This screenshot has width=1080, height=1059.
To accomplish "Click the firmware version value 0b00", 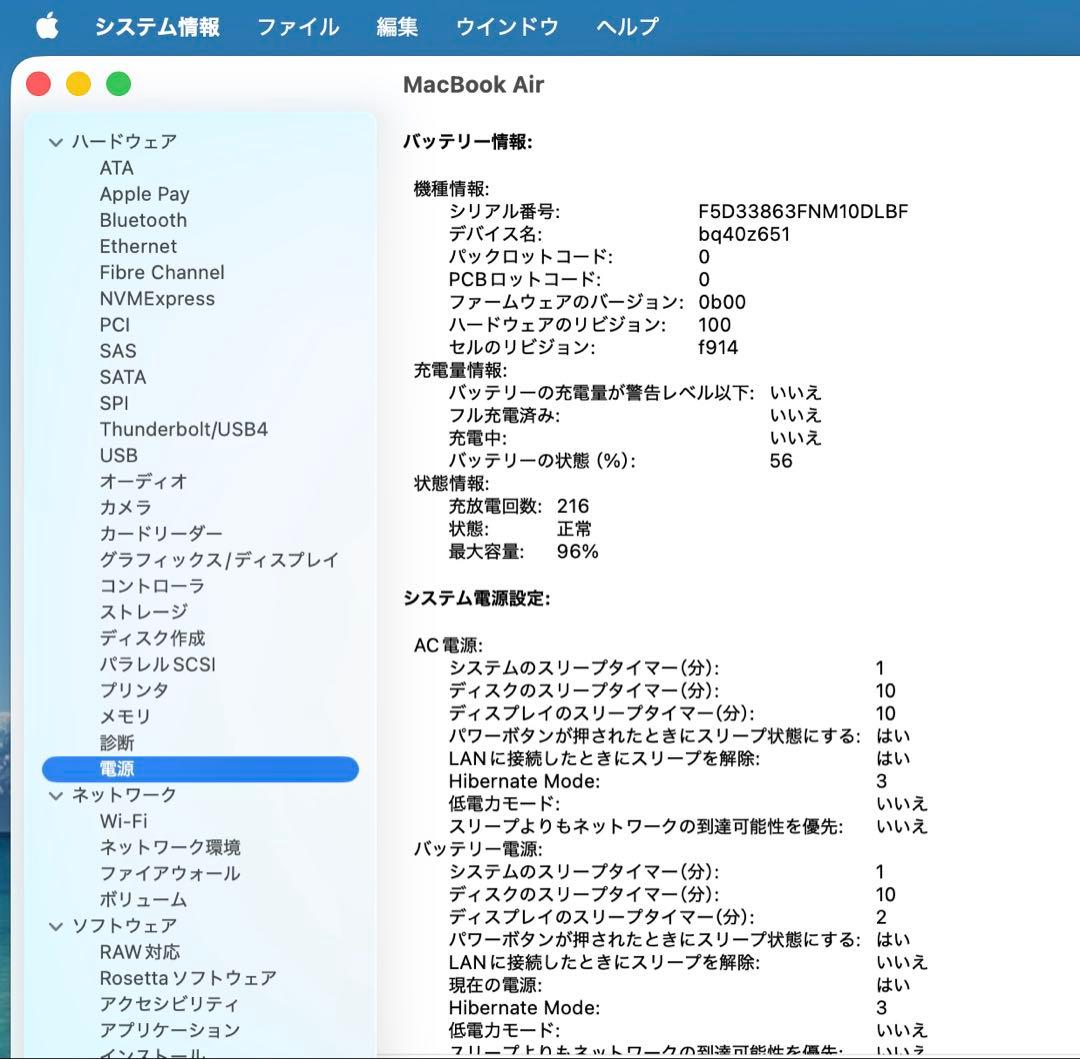I will (722, 302).
